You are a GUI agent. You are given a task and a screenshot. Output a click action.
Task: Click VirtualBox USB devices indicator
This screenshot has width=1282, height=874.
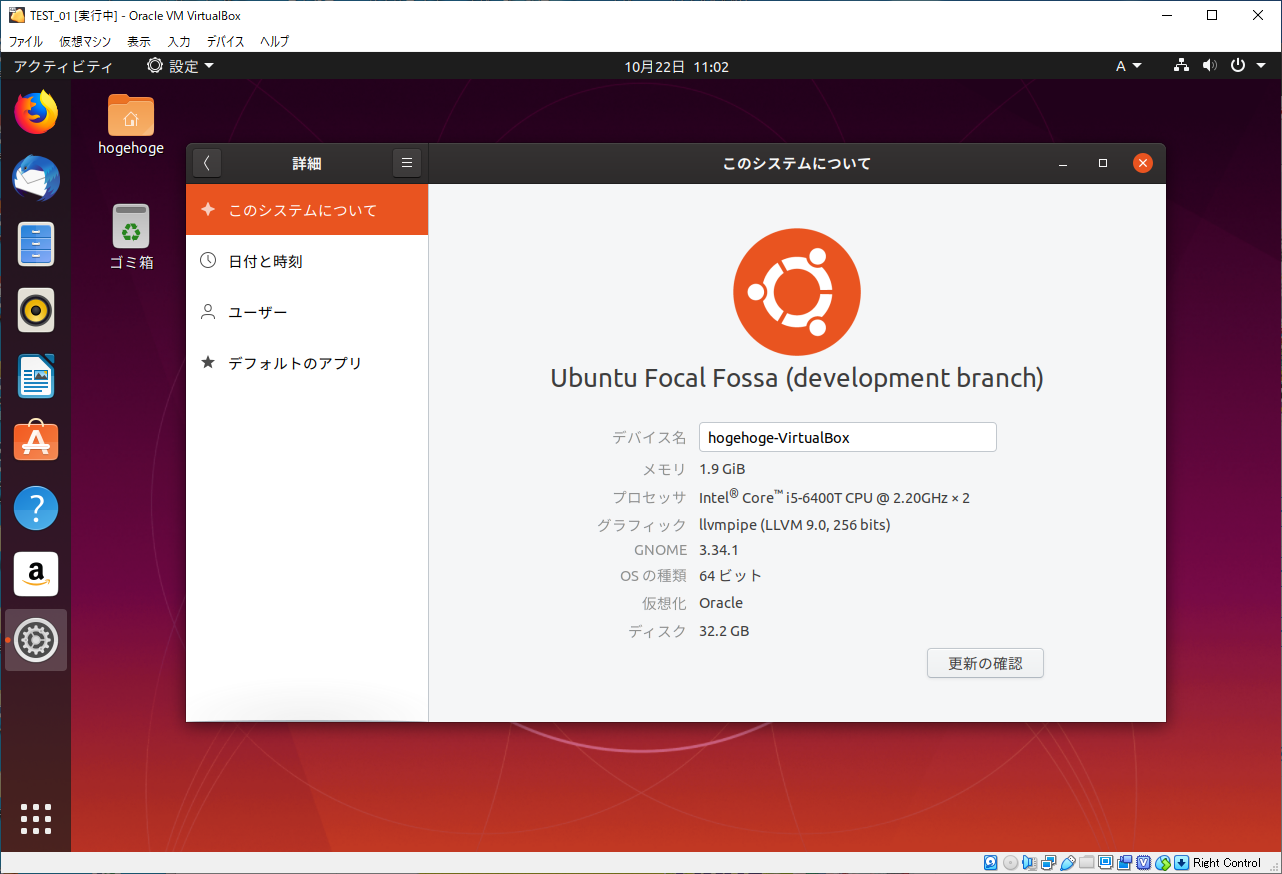click(1067, 863)
